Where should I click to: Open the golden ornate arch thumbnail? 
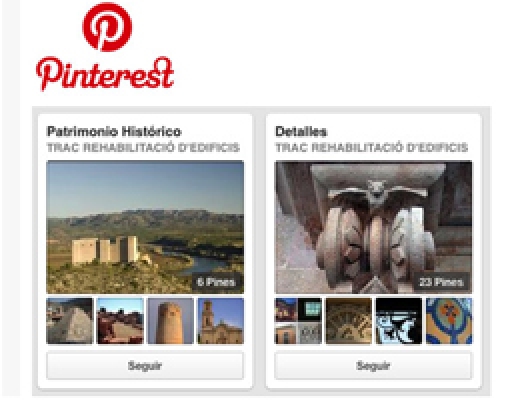click(x=349, y=321)
